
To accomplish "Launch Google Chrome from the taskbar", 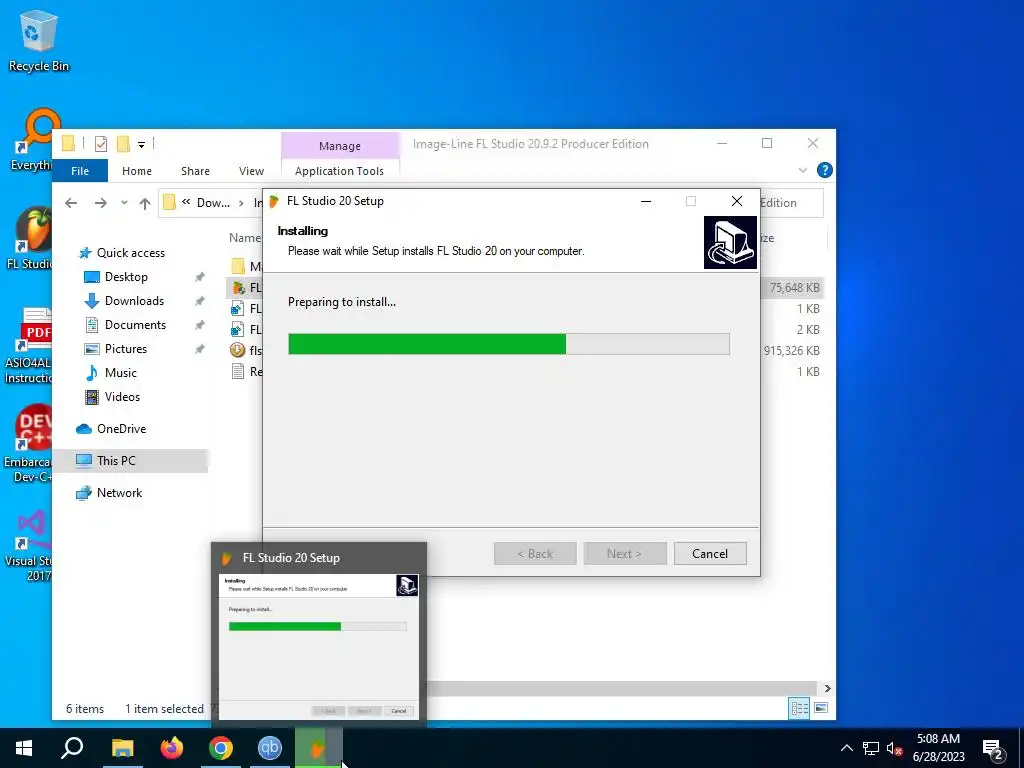I will 221,748.
